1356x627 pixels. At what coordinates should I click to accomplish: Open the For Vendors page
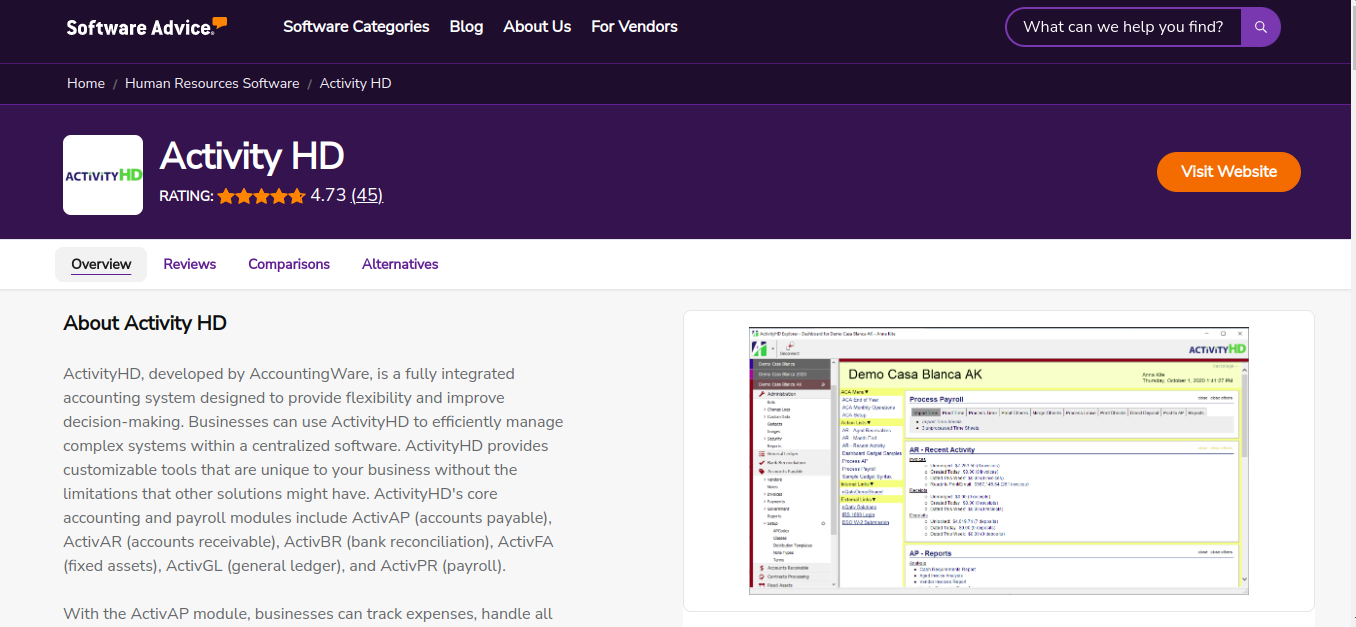(634, 27)
